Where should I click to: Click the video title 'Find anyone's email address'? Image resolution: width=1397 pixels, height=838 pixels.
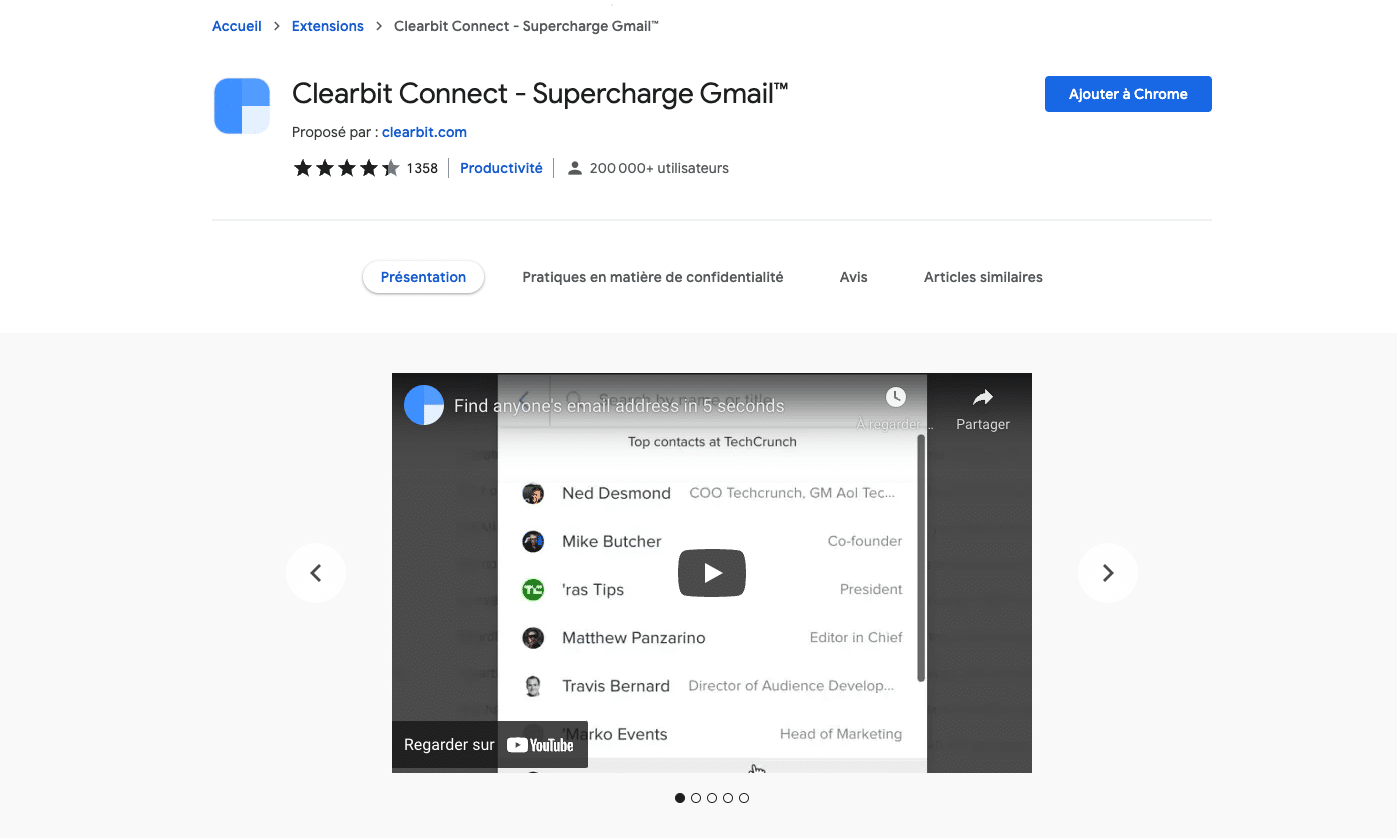pos(619,406)
